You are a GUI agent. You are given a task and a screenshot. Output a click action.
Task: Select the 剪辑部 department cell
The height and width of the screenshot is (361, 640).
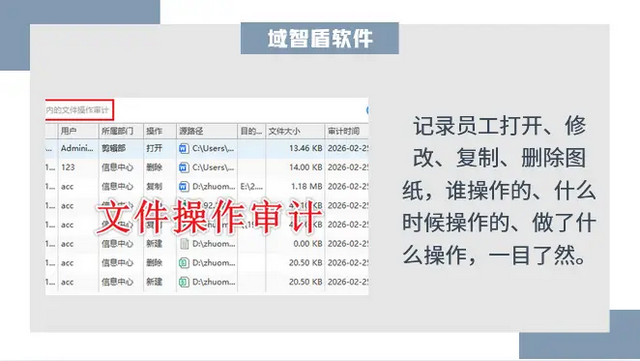(113, 148)
